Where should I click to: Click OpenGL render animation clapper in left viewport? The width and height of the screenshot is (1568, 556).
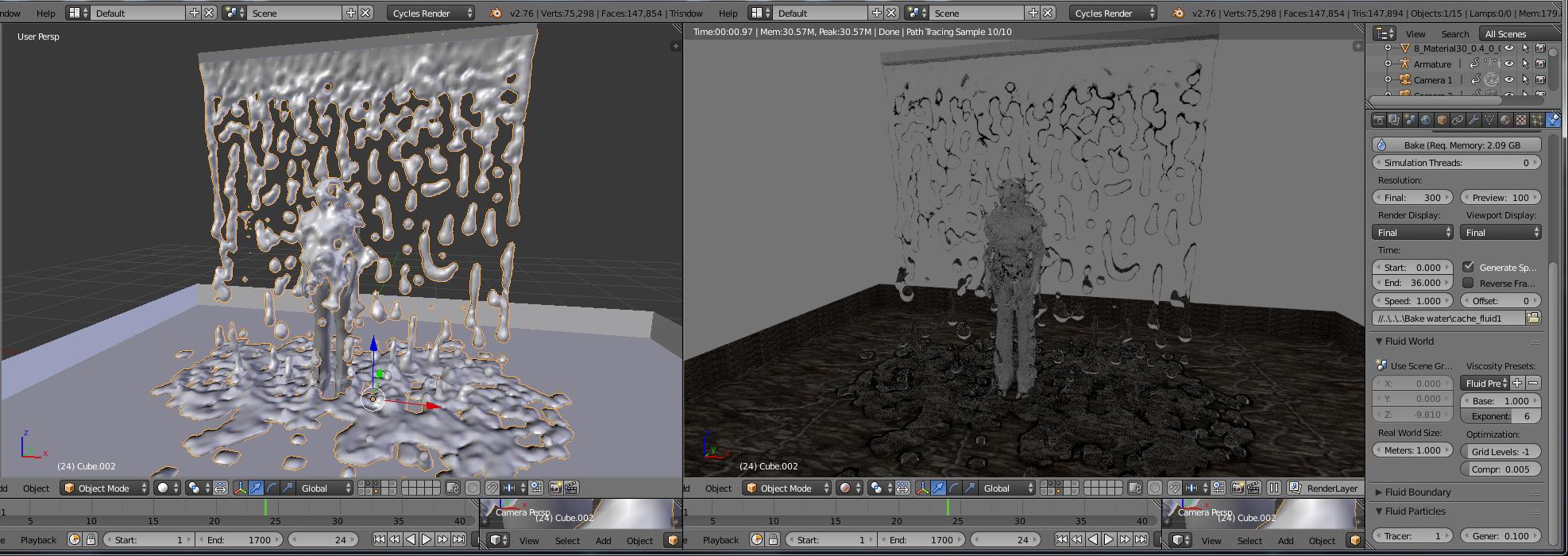[x=571, y=488]
